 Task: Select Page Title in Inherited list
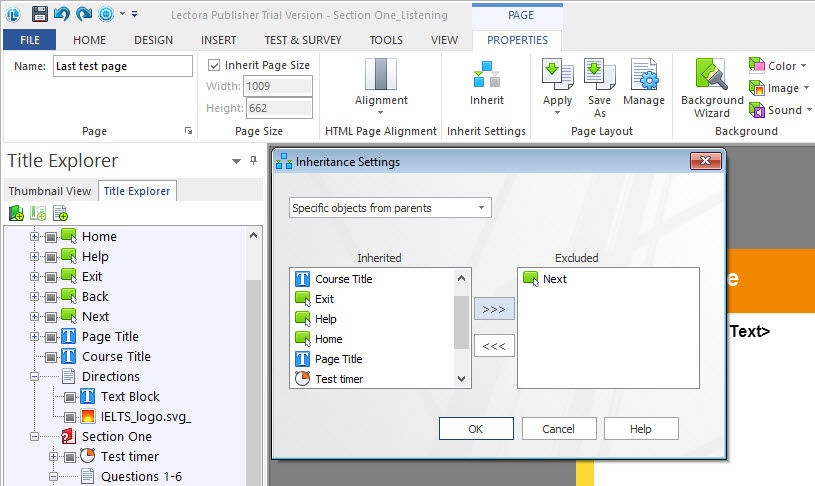338,359
